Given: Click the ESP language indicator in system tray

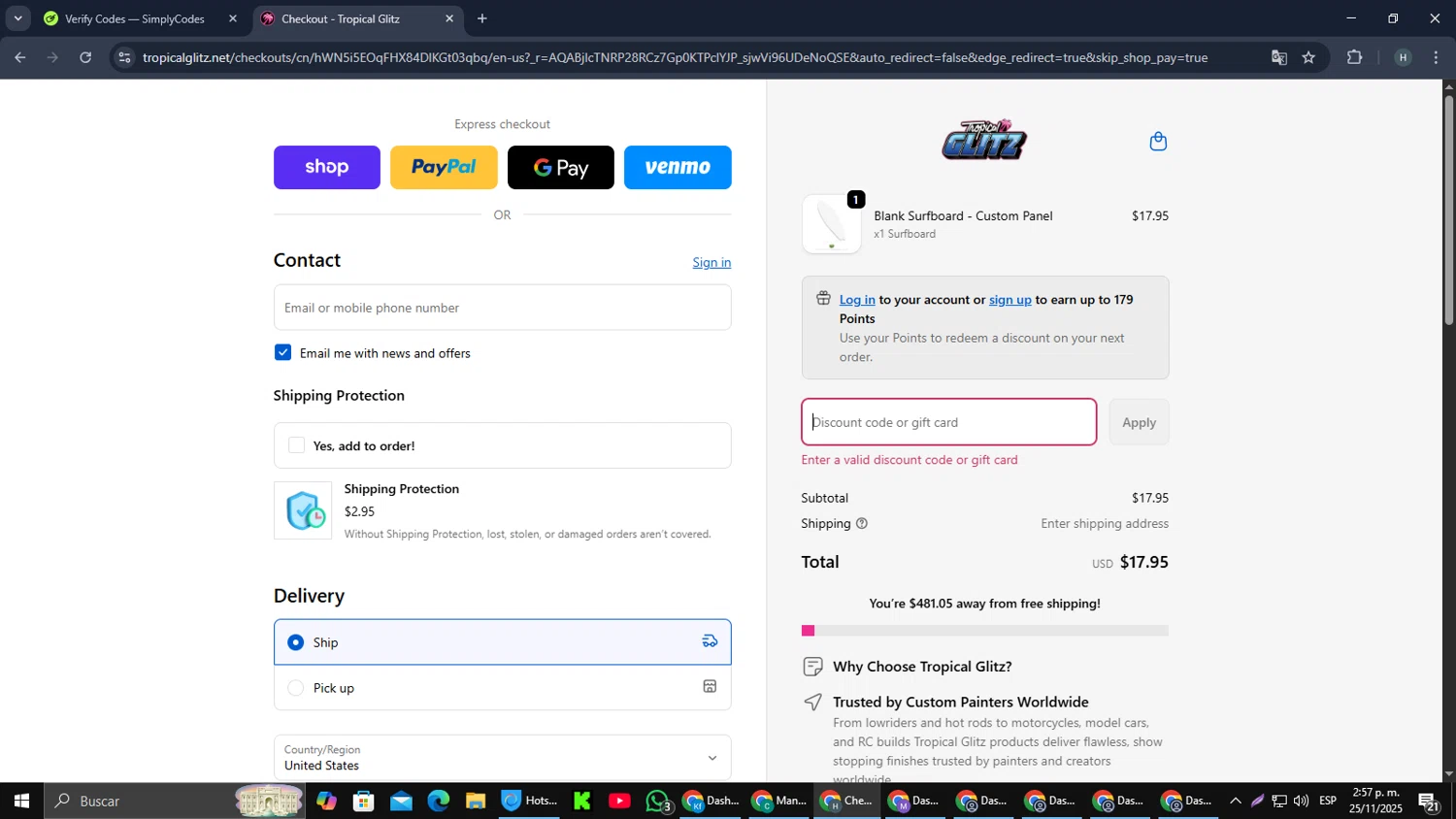Looking at the screenshot, I should 1328,801.
